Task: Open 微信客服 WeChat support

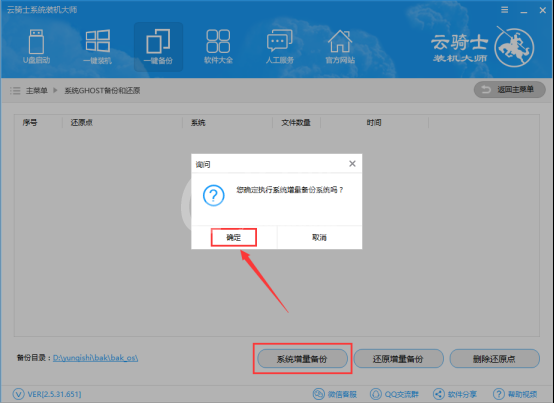Action: (335, 394)
